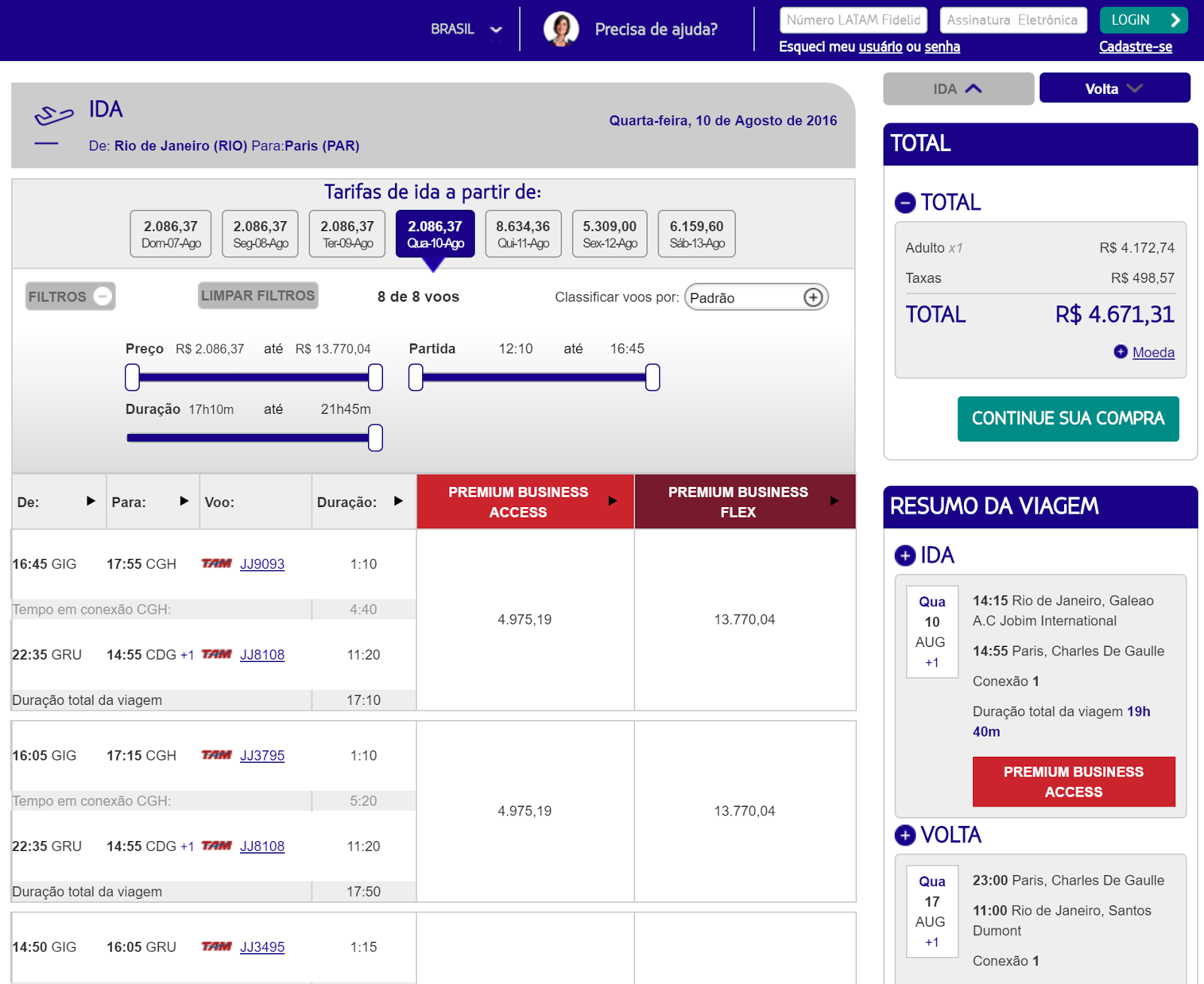
Task: Open JJ8108 link in the 16:45 itinerary
Action: tap(262, 654)
